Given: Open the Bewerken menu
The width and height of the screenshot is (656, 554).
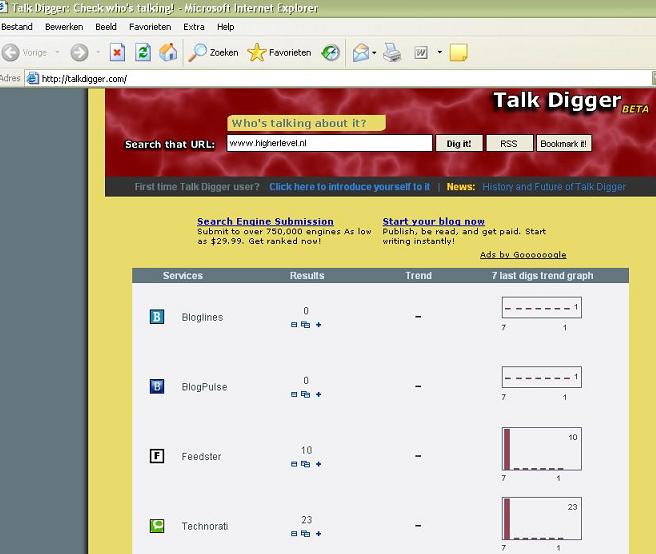Looking at the screenshot, I should click(x=64, y=27).
